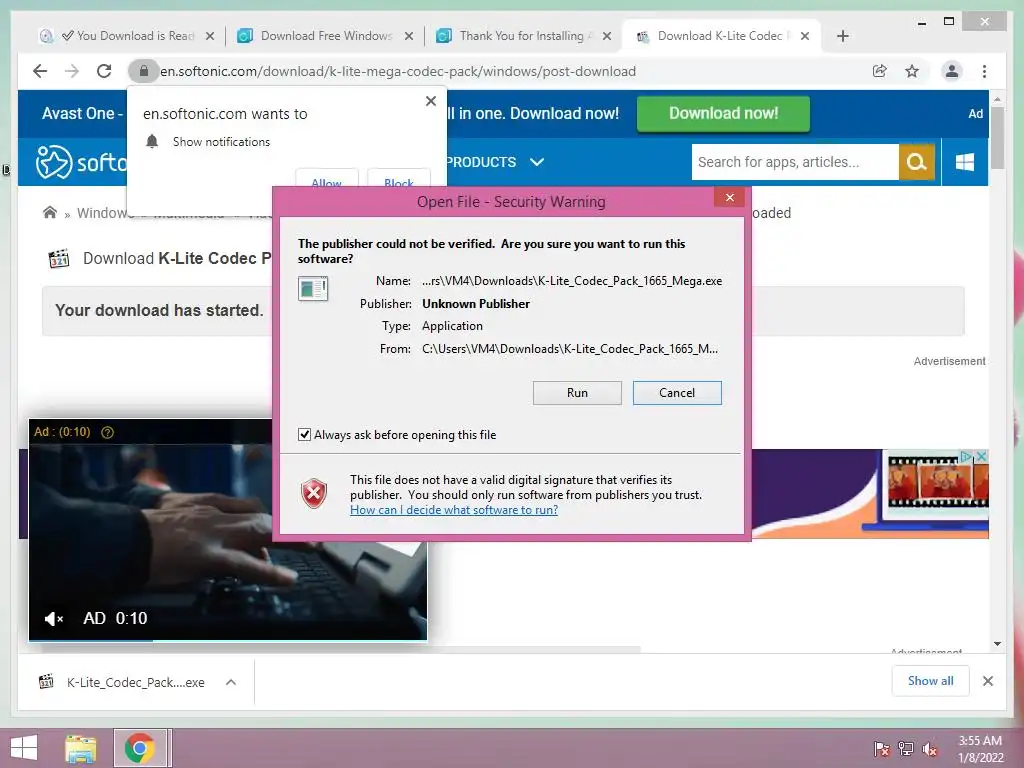Close the Security Warning dialog
1024x768 pixels.
(x=729, y=197)
